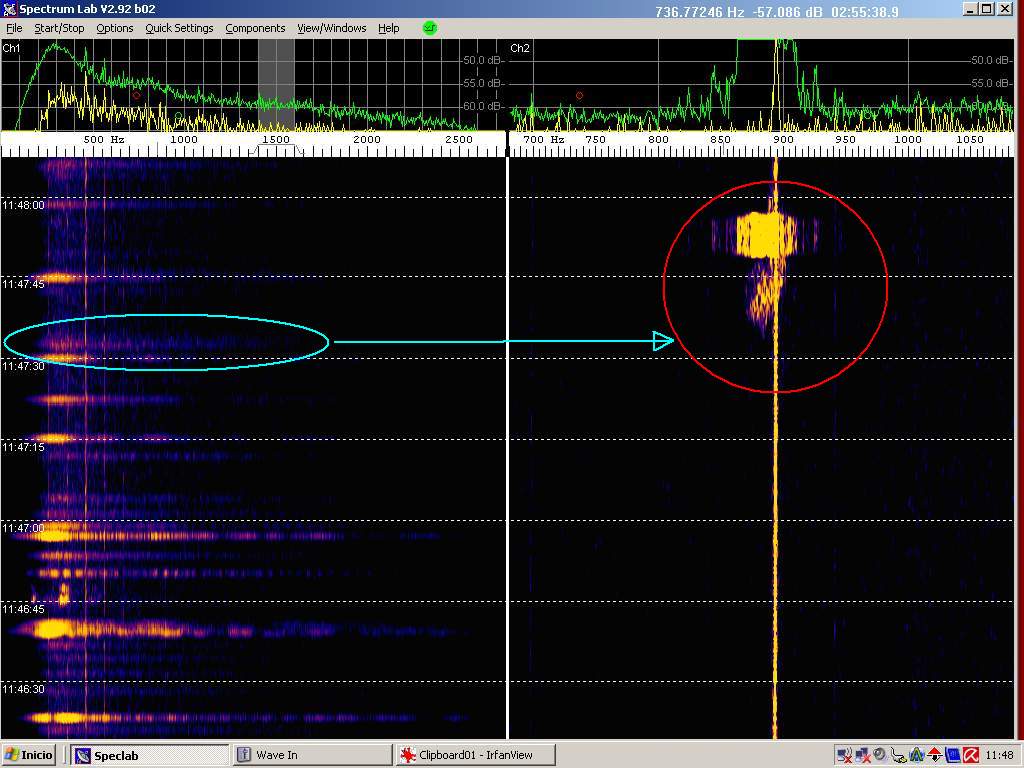Click the Spectrum Lab title bar icon
The image size is (1024, 768).
pyautogui.click(x=9, y=10)
